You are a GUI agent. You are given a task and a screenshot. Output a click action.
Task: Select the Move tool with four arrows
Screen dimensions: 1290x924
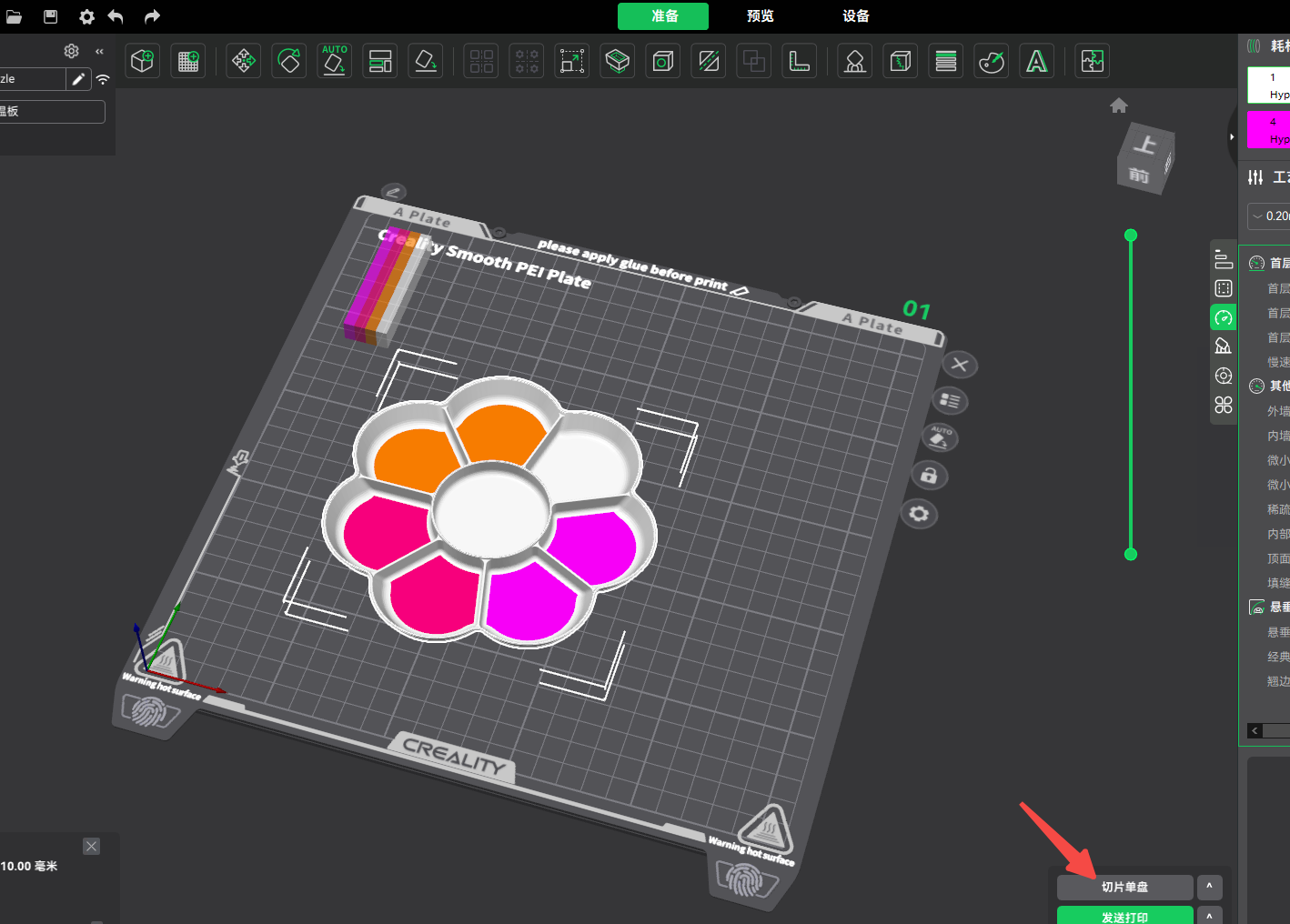point(244,61)
